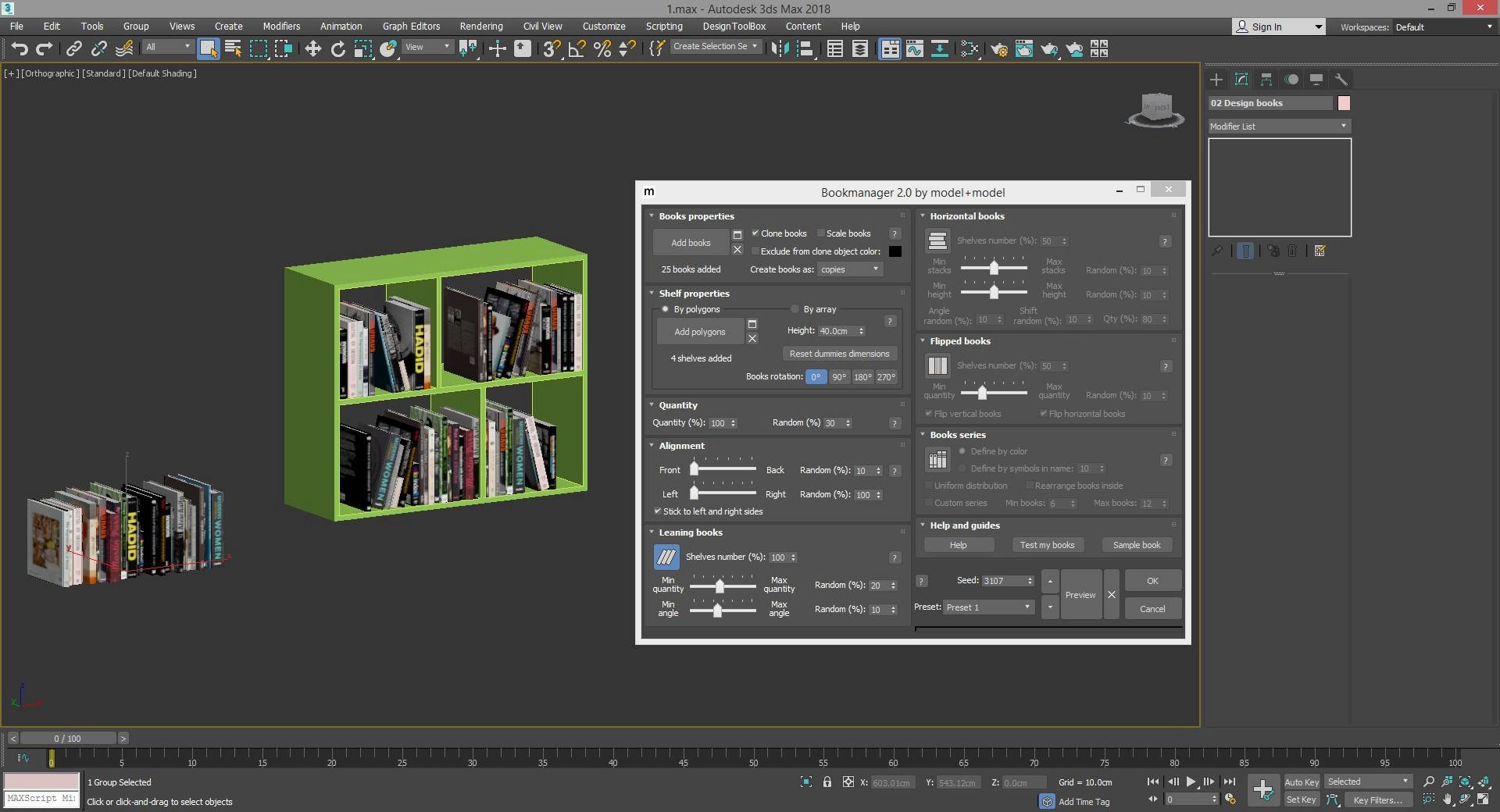Click the Zoom Extents navigation icon

click(1465, 782)
